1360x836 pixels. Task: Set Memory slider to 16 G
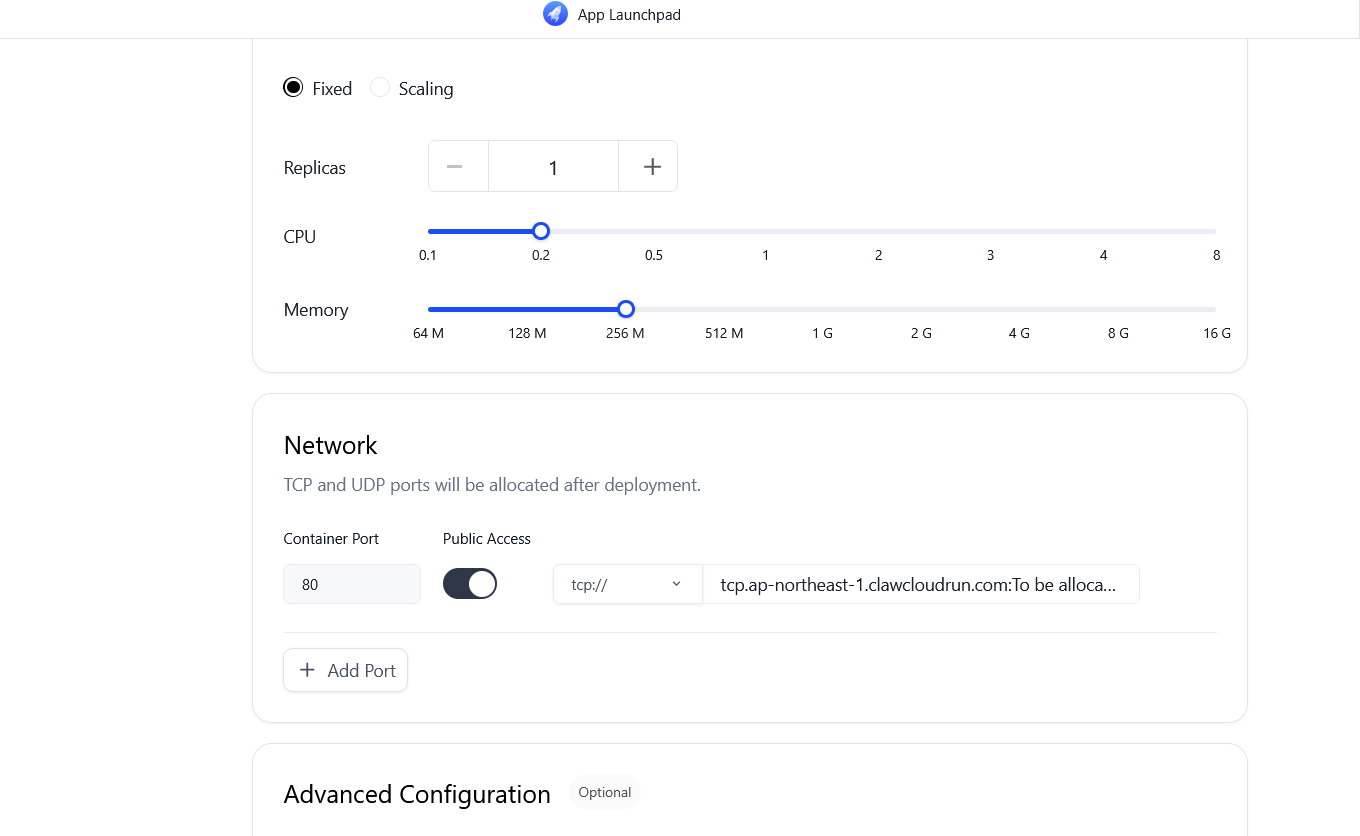1215,309
